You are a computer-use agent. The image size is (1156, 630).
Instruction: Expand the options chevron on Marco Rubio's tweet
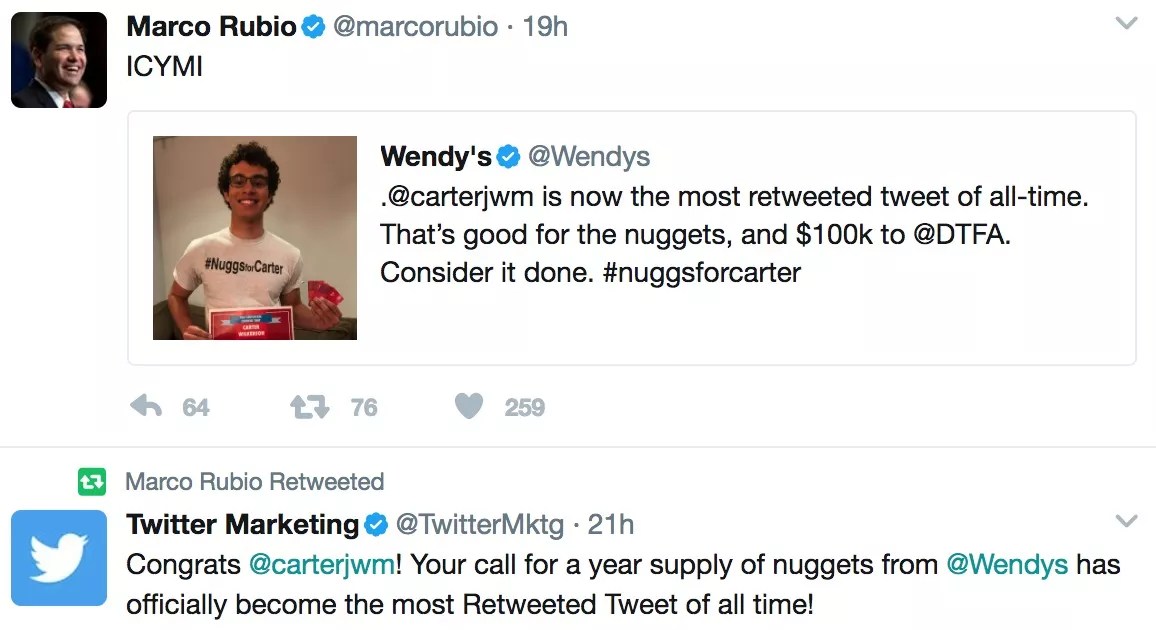1126,23
